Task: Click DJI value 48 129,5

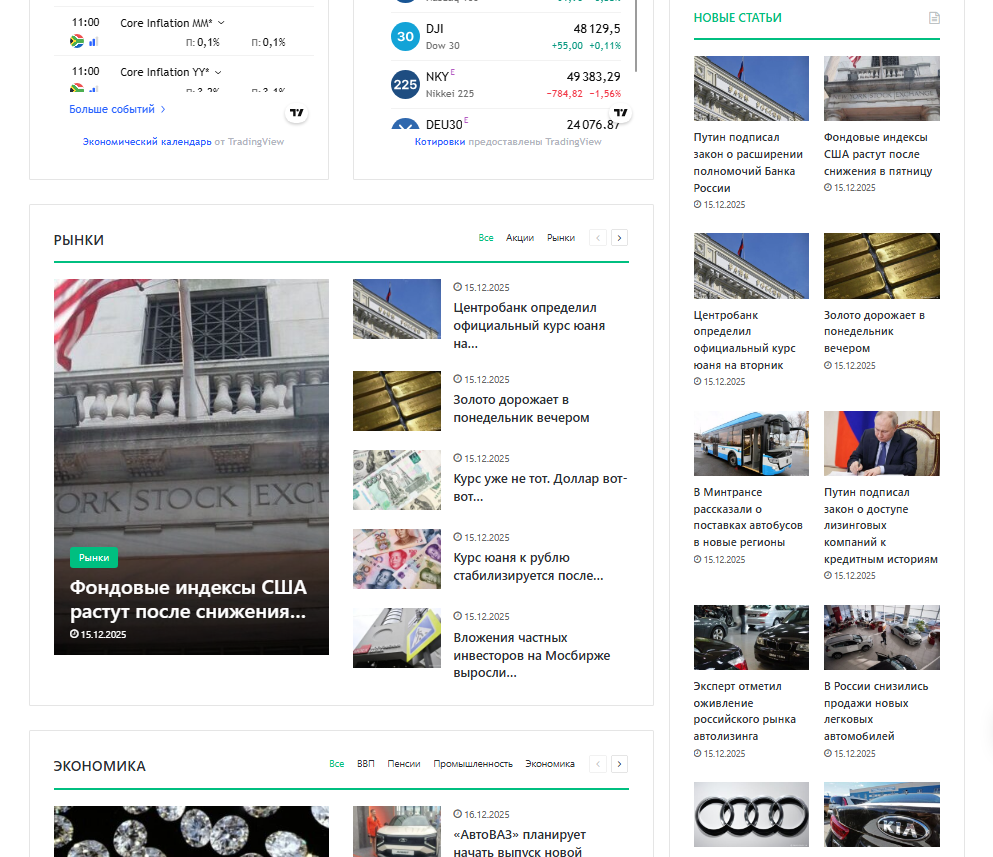Action: (597, 29)
